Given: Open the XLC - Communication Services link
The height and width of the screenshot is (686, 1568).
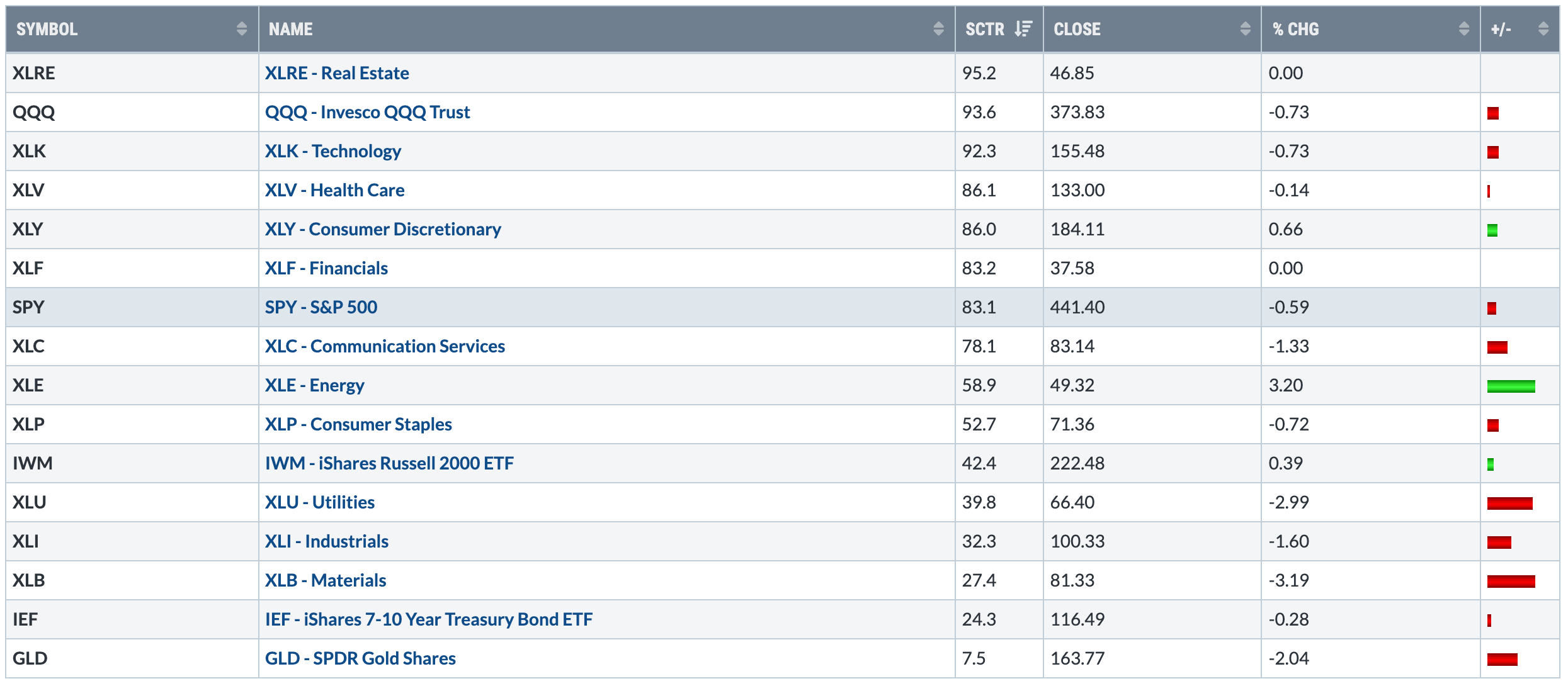Looking at the screenshot, I should pyautogui.click(x=385, y=346).
